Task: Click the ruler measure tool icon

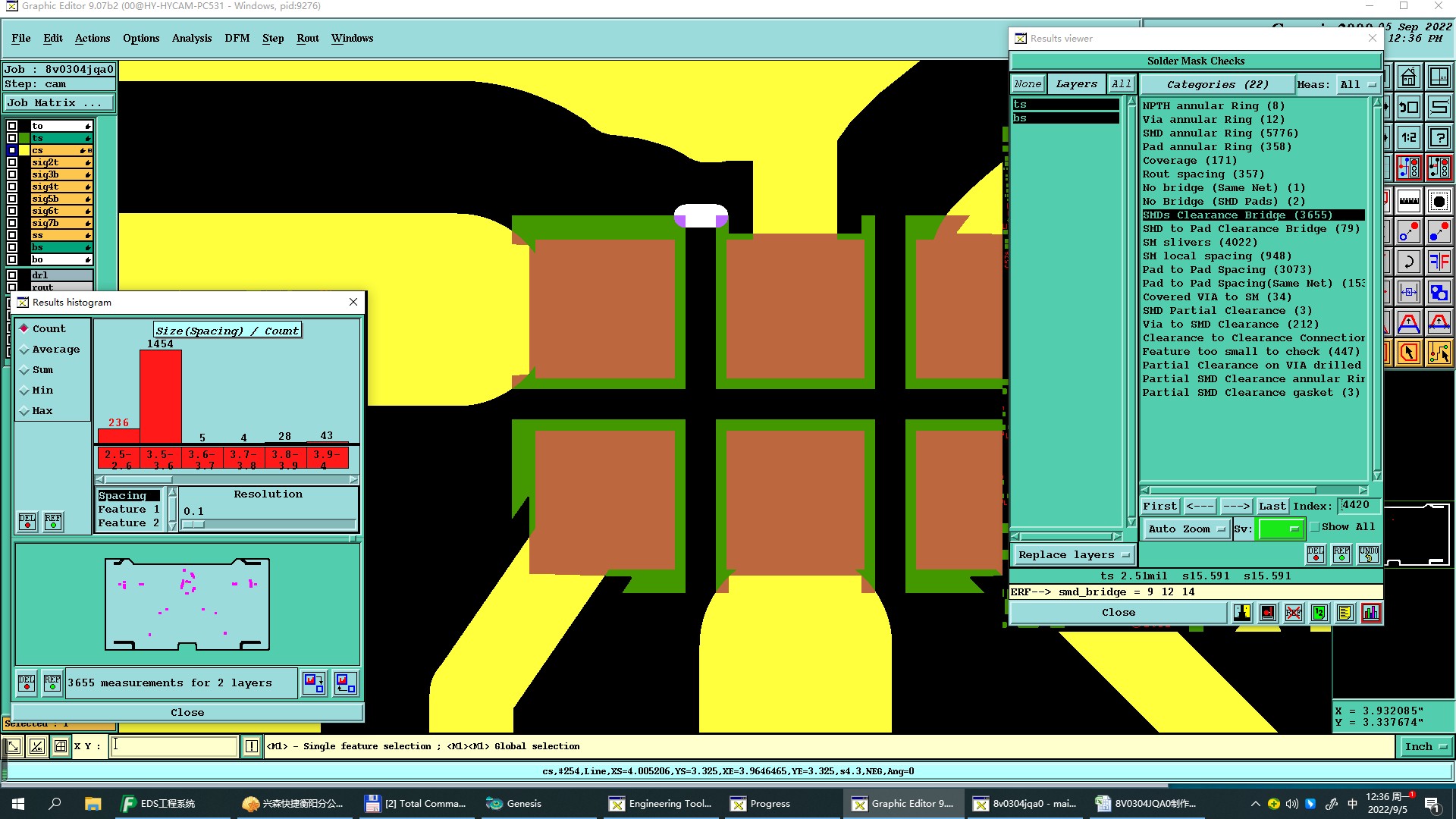Action: click(x=1409, y=201)
